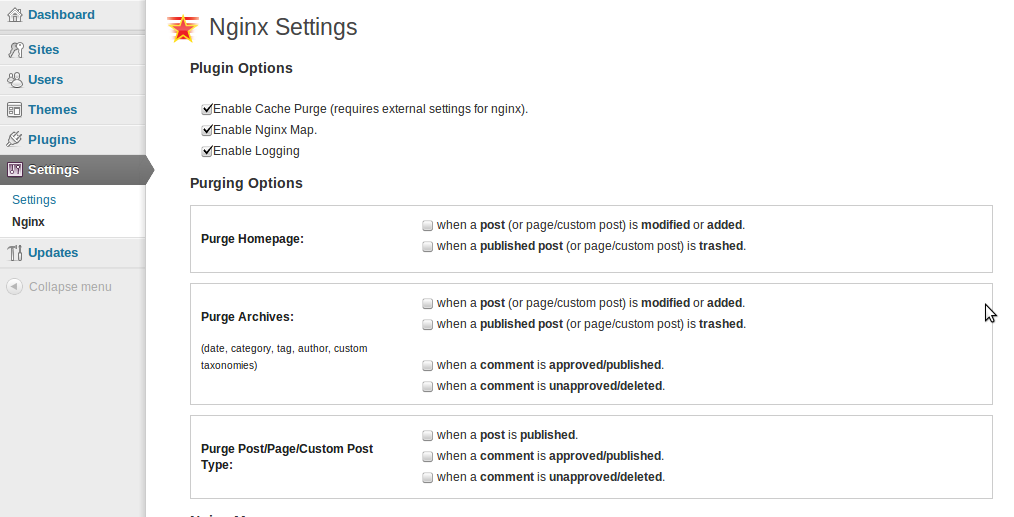Uncheck Enable Cache Purge checkbox
Image resolution: width=1014 pixels, height=517 pixels.
[x=207, y=109]
